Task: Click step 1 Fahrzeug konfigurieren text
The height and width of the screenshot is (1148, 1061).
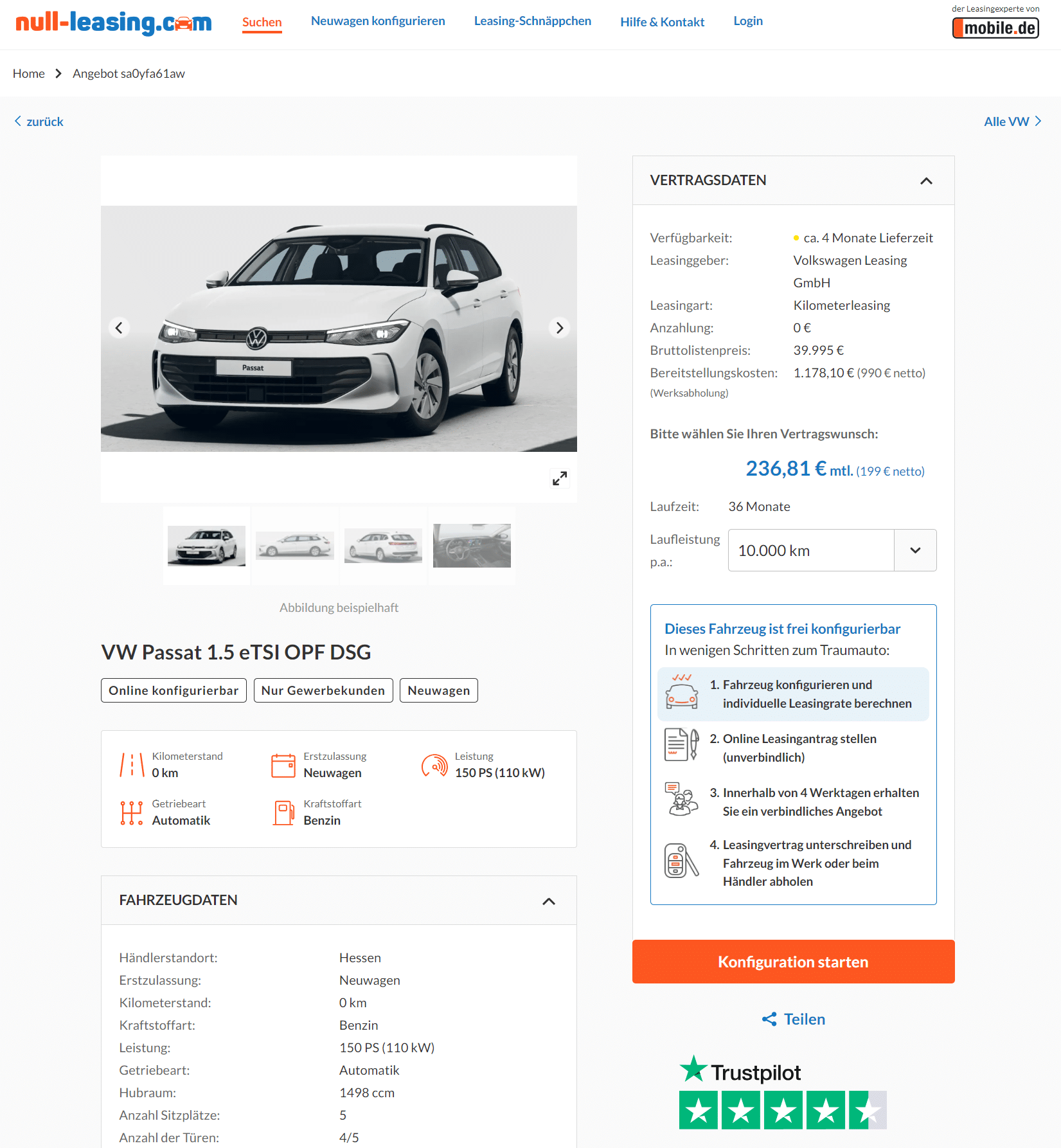Action: [x=817, y=694]
